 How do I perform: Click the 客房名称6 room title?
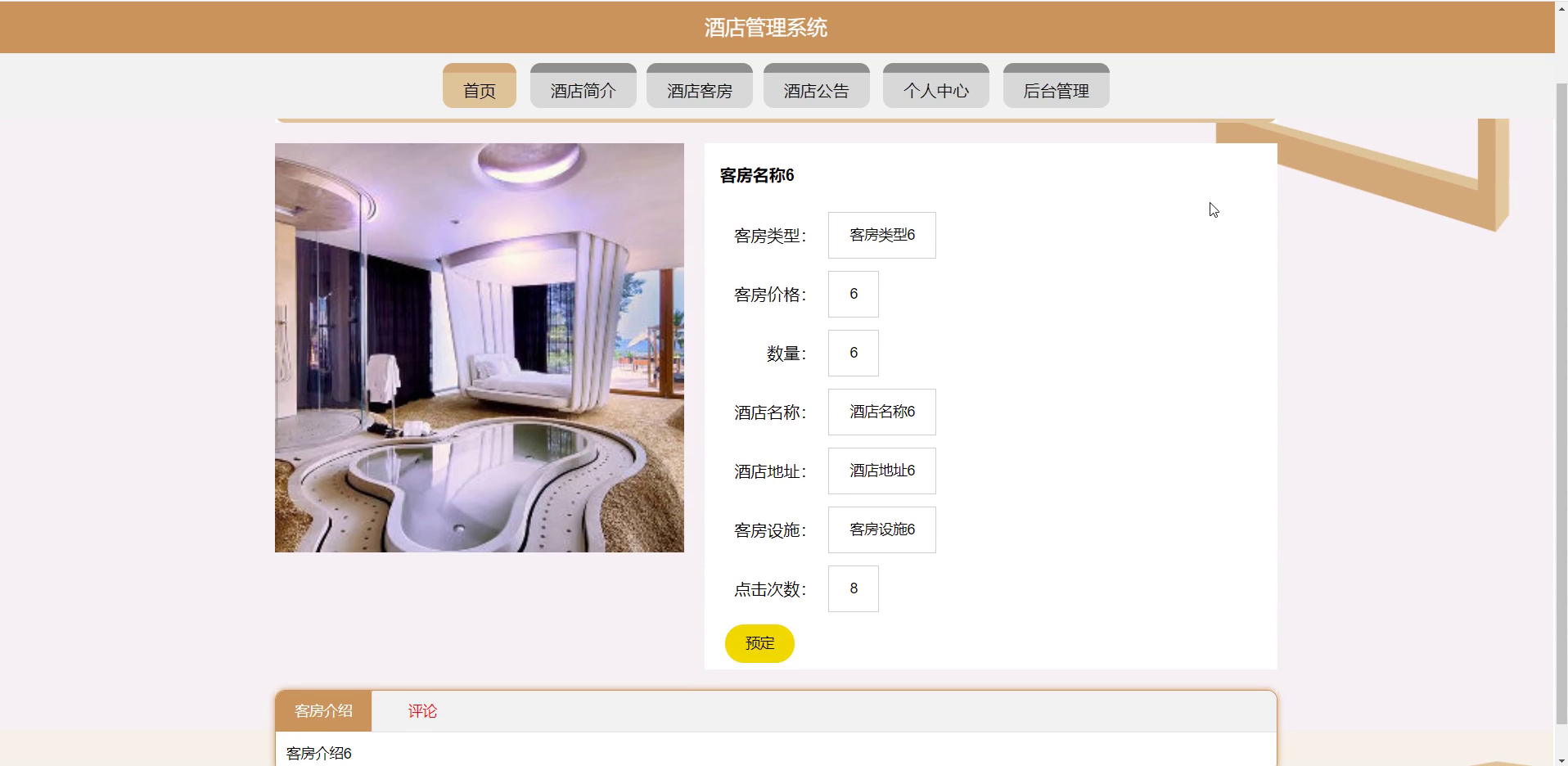click(x=757, y=175)
